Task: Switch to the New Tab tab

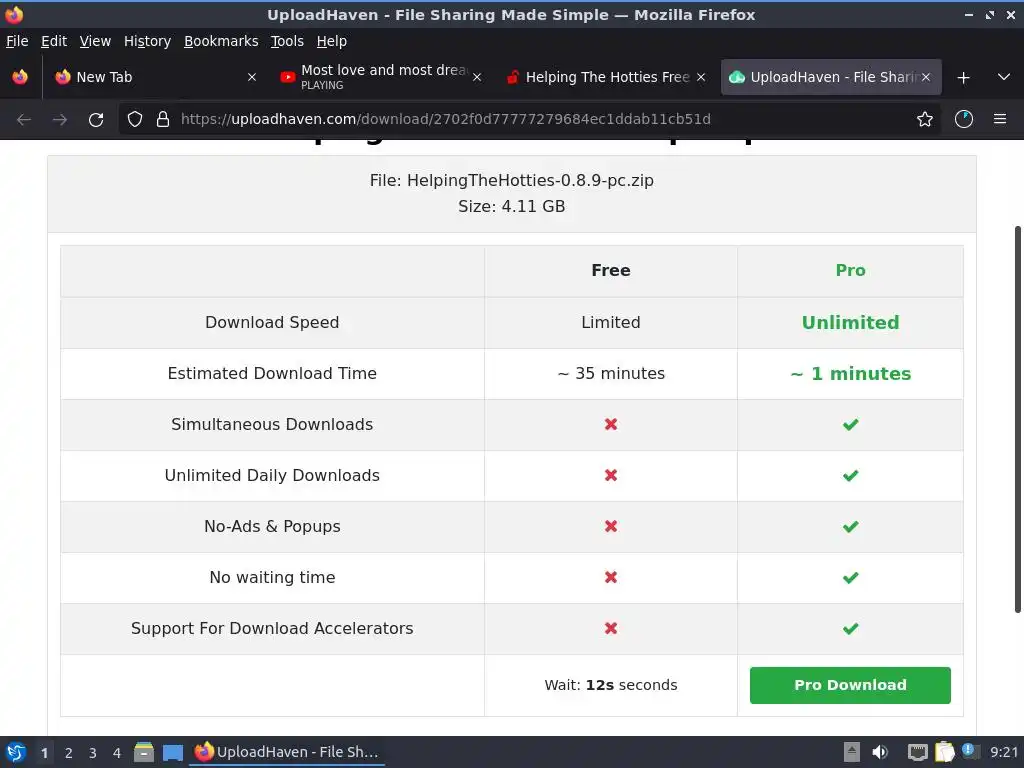Action: [155, 77]
